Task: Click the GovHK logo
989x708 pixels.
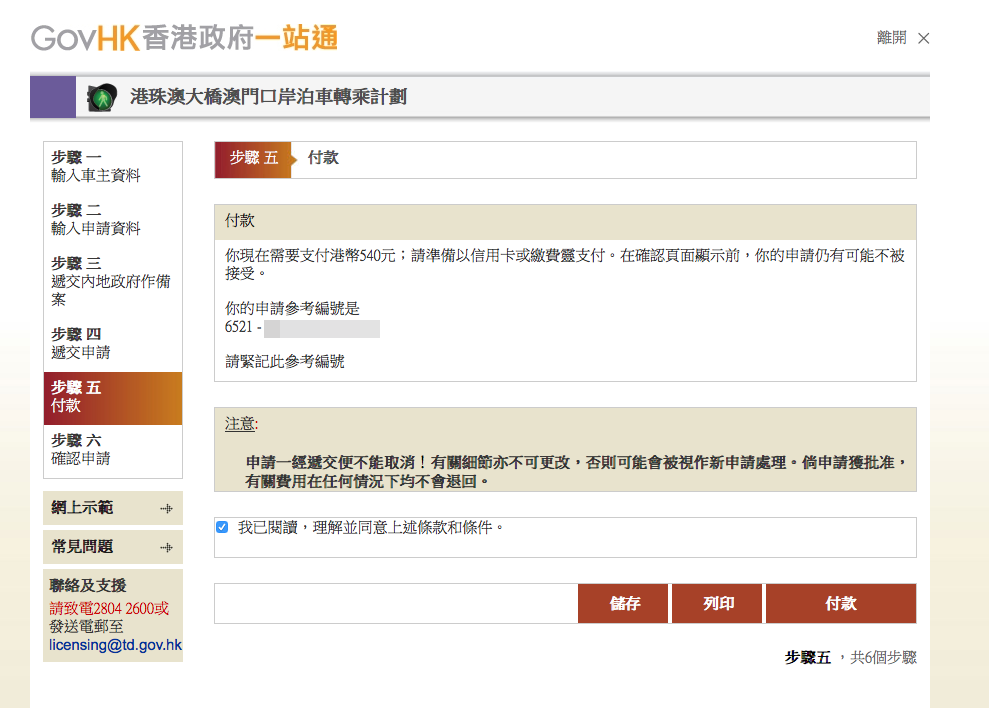Action: (184, 38)
